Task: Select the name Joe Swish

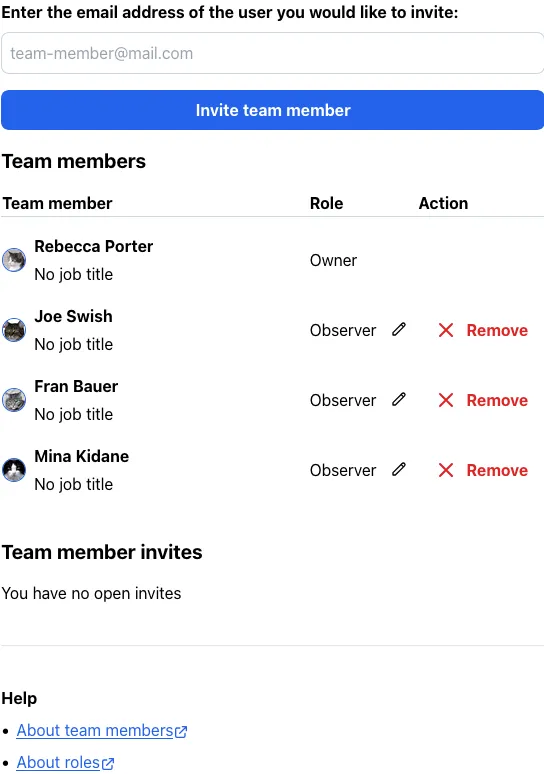Action: (74, 316)
